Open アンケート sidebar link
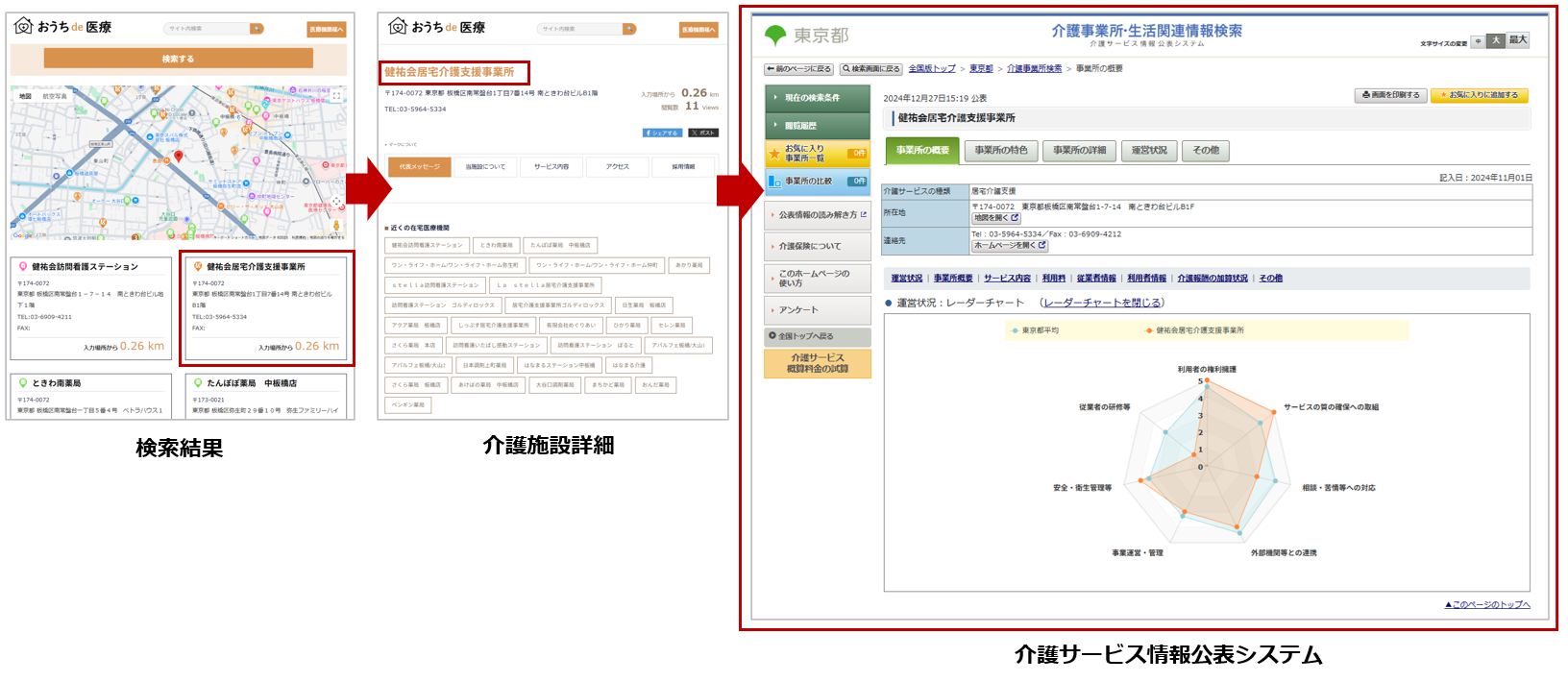Screen dimensions: 1568x682 tap(818, 310)
